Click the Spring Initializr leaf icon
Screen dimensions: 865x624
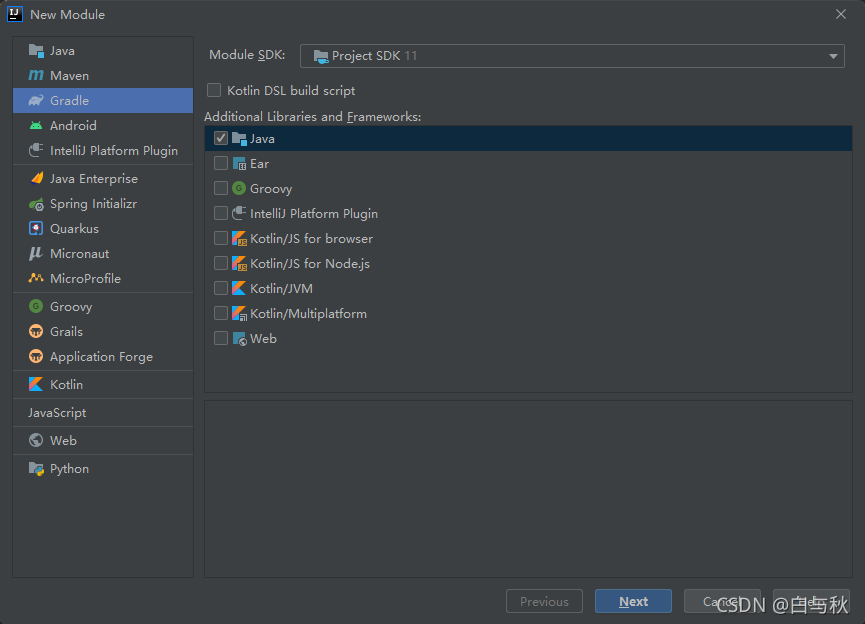click(36, 204)
